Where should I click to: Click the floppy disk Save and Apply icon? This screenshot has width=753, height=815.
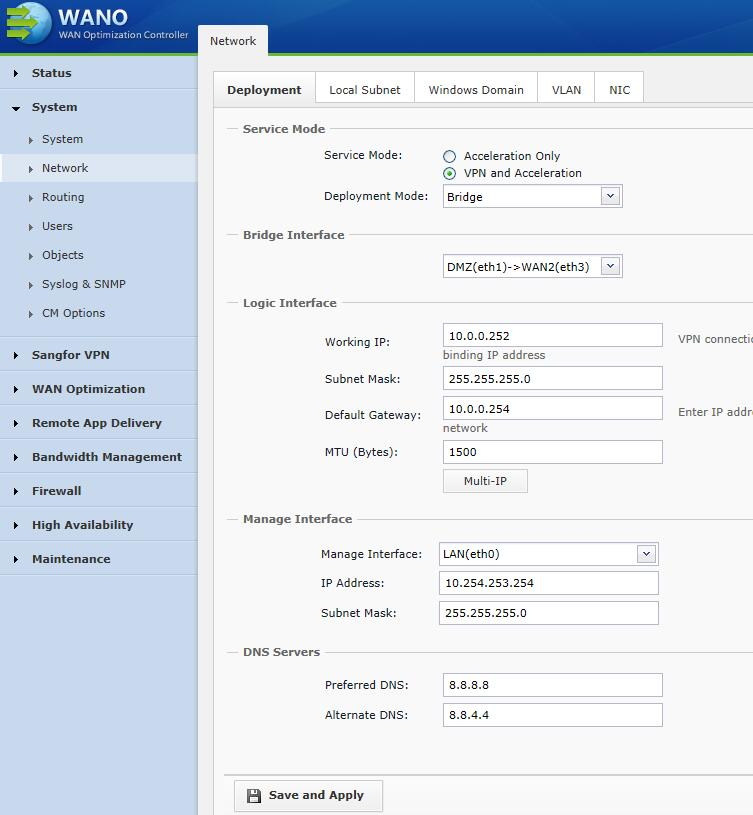(254, 796)
